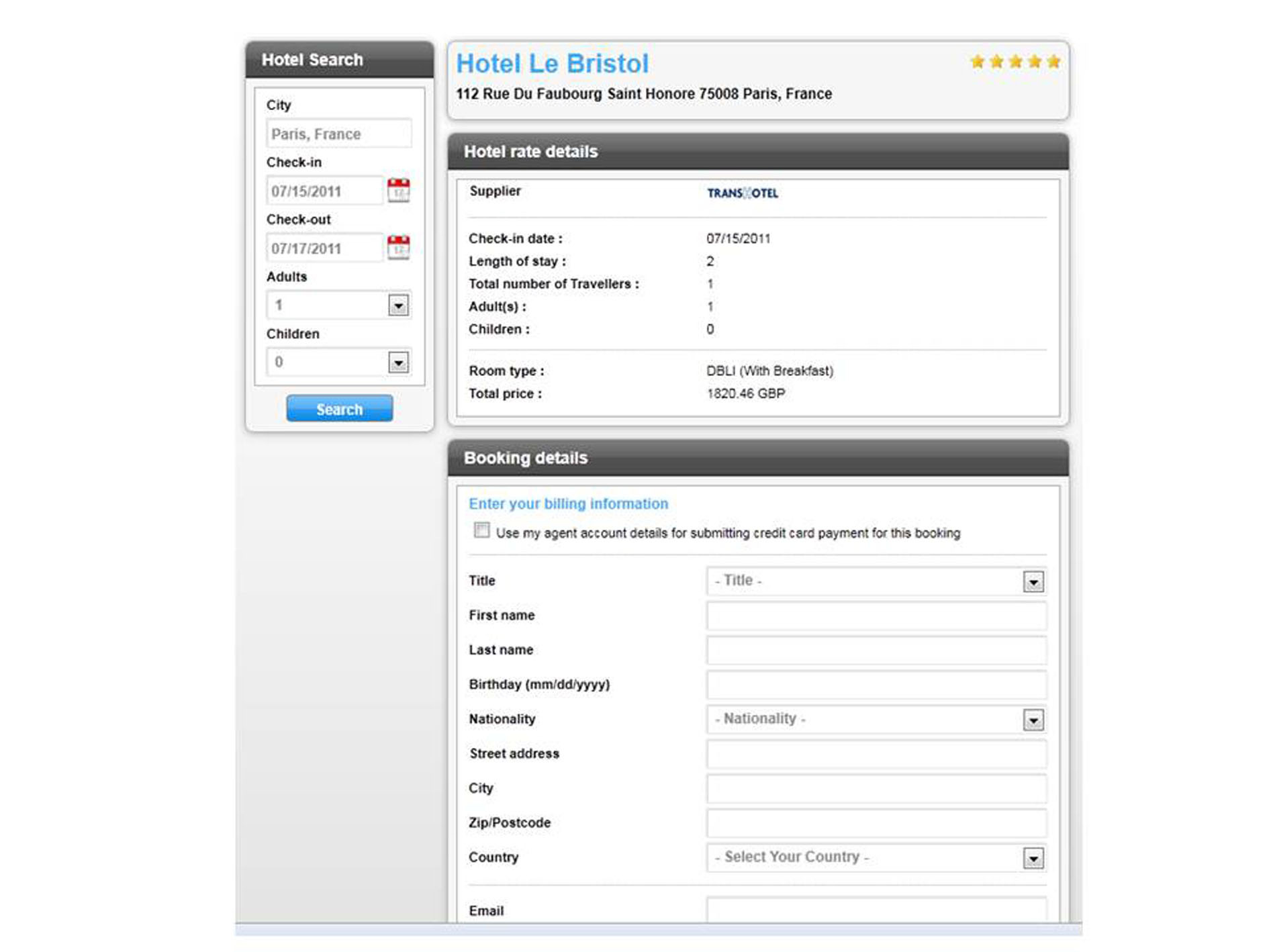Click the Check-in date field

tap(324, 191)
